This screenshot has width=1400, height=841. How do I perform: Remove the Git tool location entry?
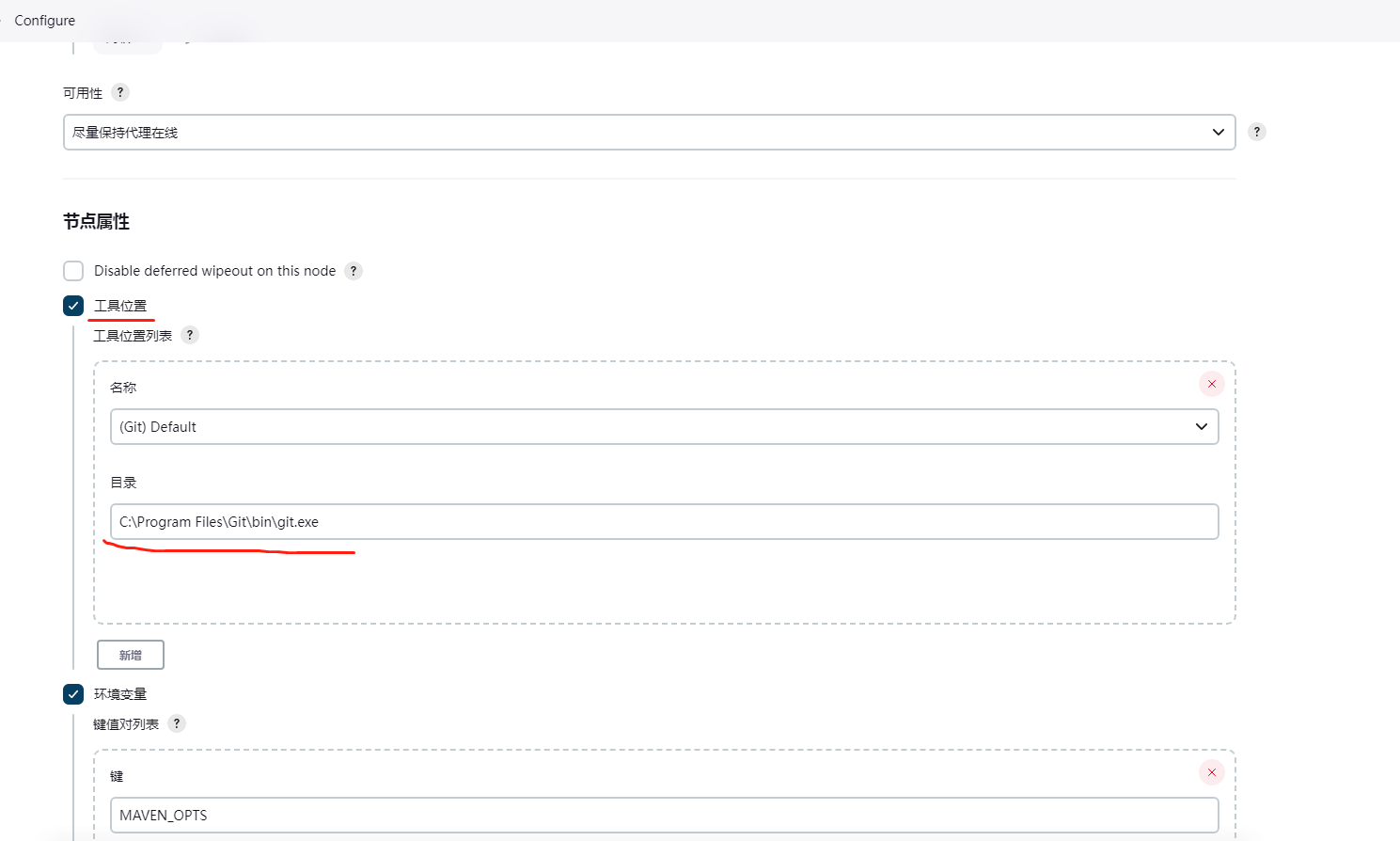[1211, 384]
